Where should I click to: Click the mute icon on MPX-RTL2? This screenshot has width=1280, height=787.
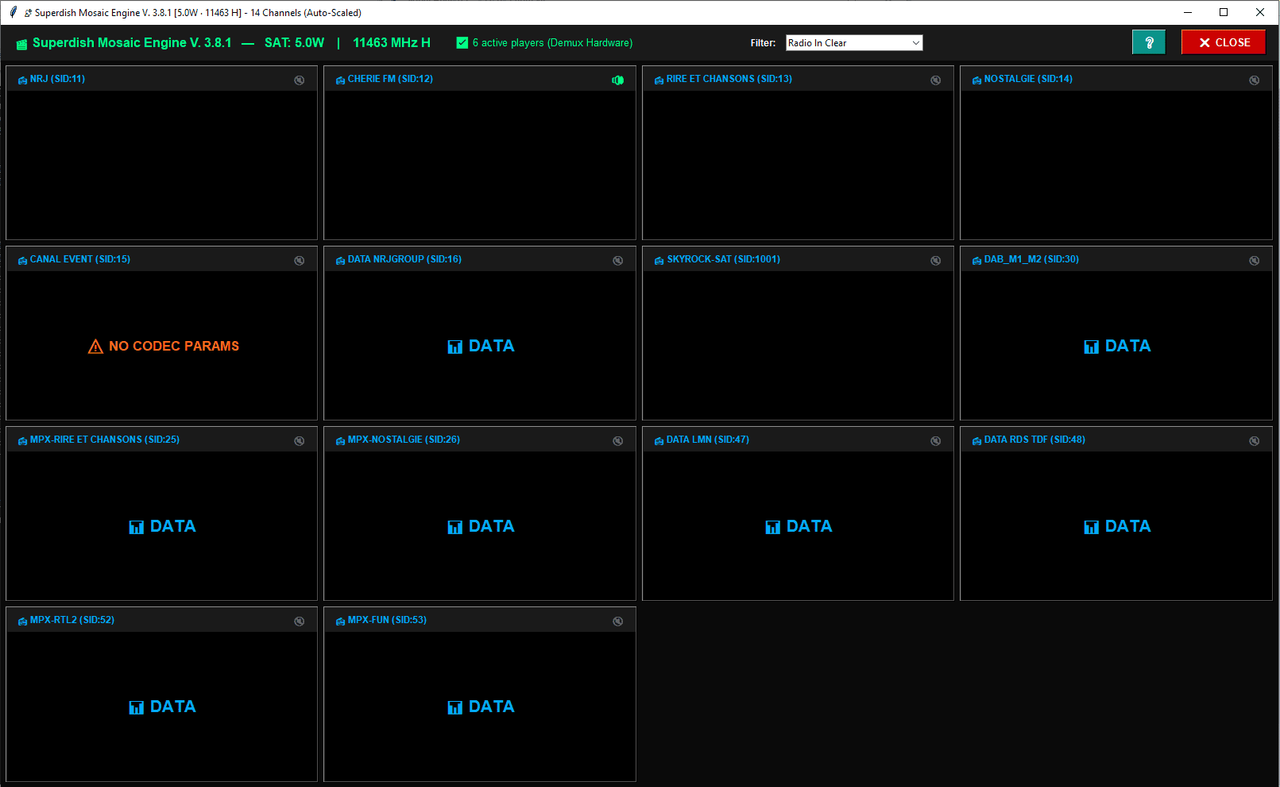tap(299, 621)
